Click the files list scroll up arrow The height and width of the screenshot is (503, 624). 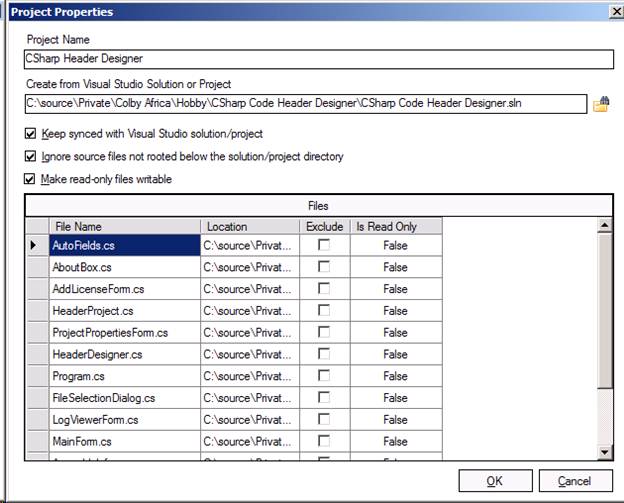click(x=605, y=225)
